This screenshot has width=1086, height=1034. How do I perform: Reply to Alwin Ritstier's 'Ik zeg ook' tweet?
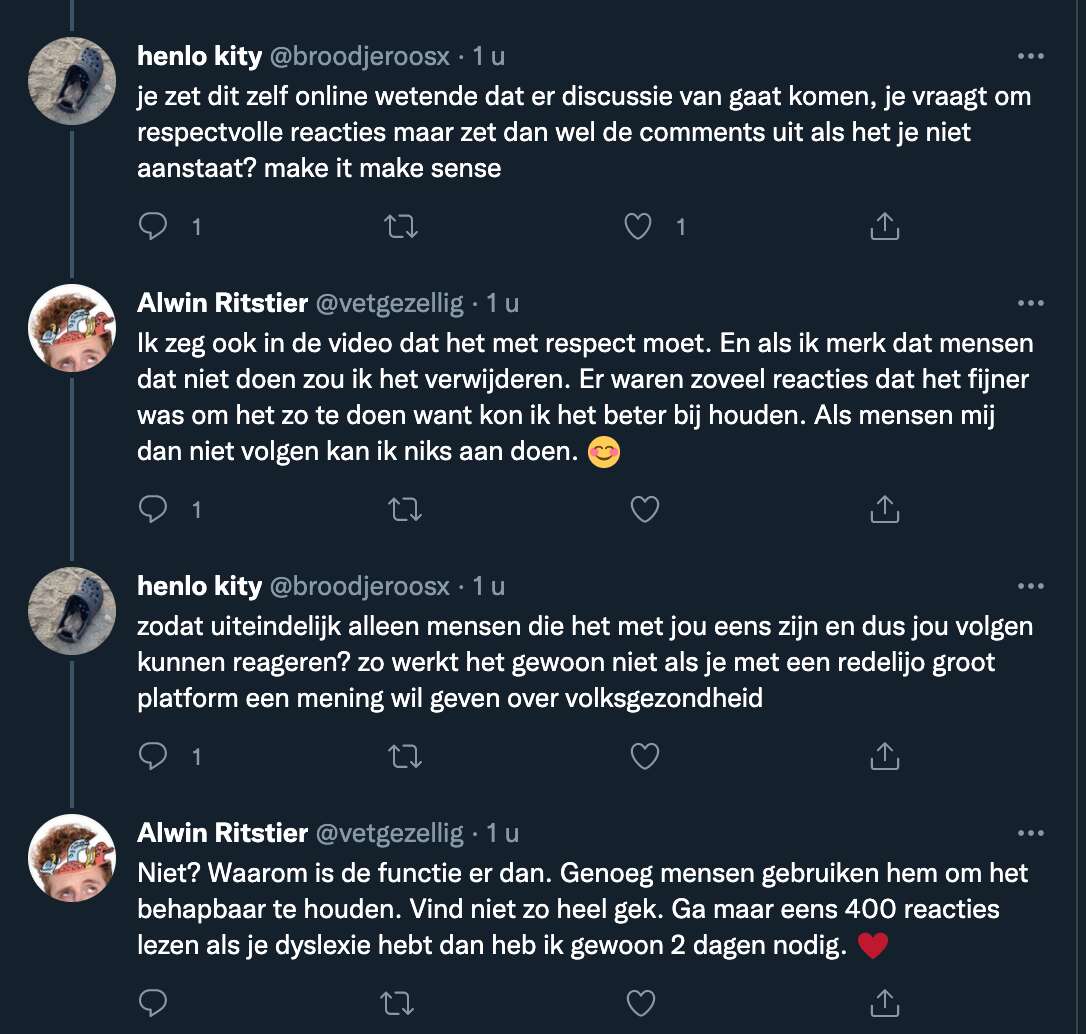153,510
